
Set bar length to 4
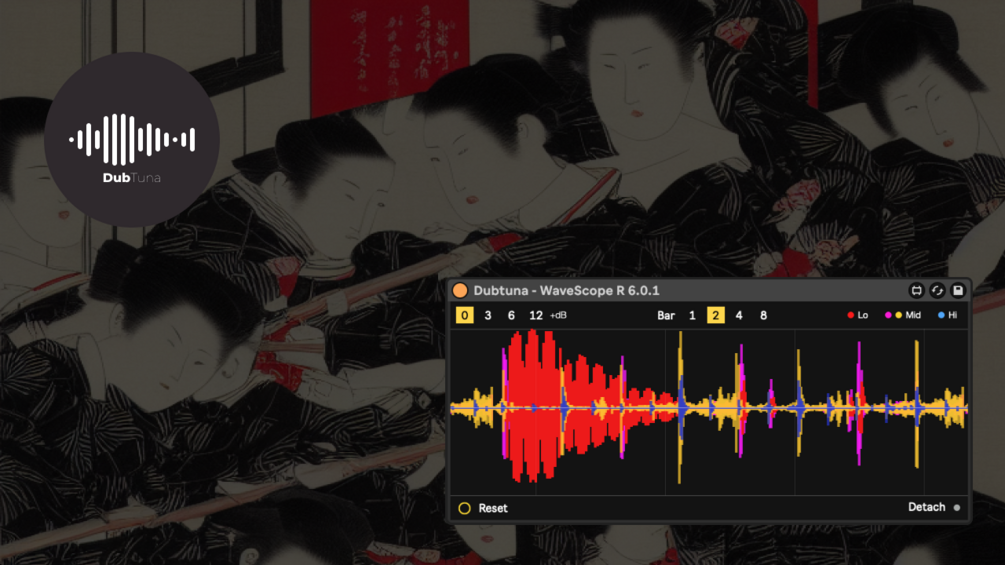pos(739,315)
